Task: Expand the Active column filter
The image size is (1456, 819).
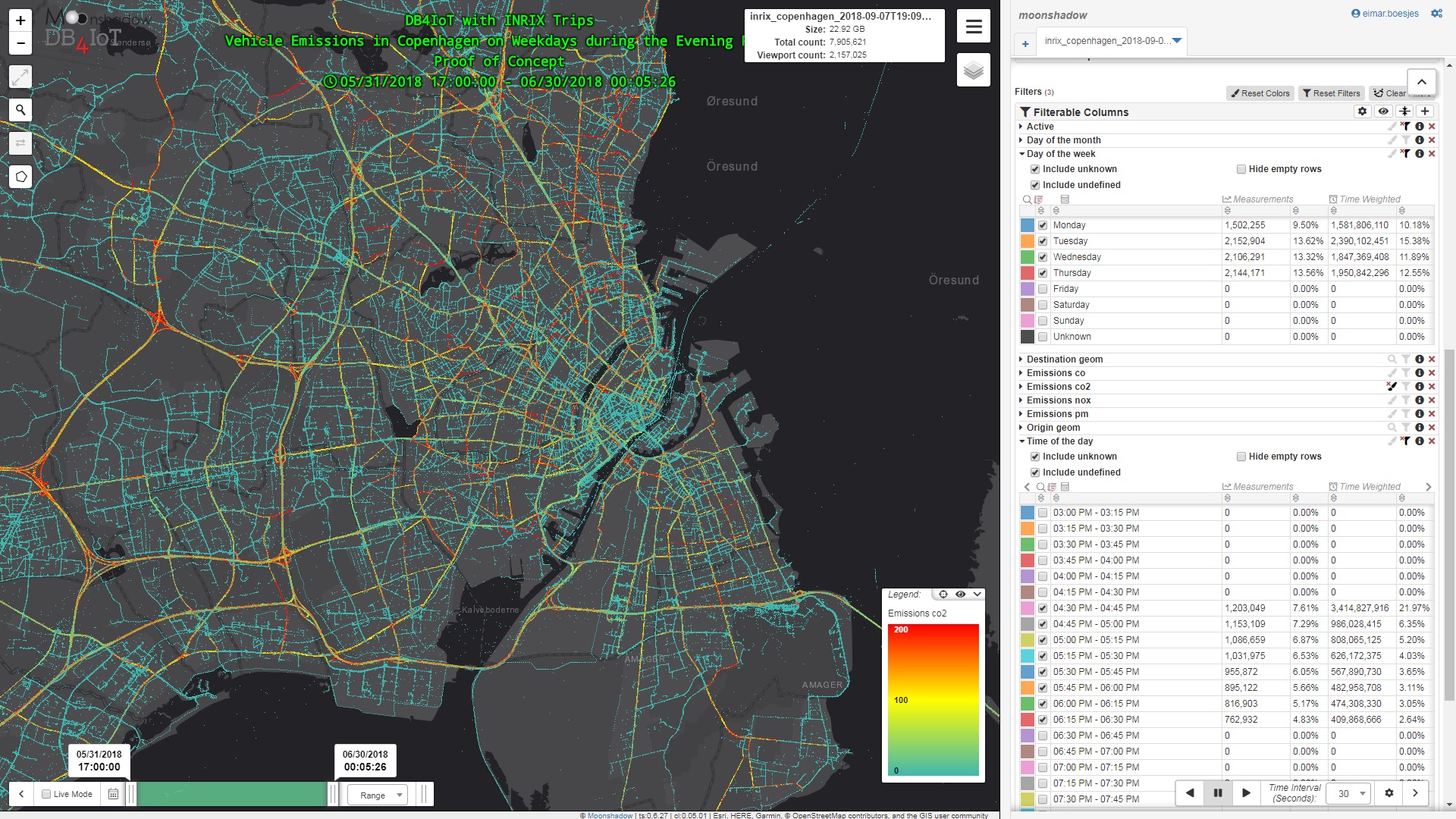Action: point(1021,127)
